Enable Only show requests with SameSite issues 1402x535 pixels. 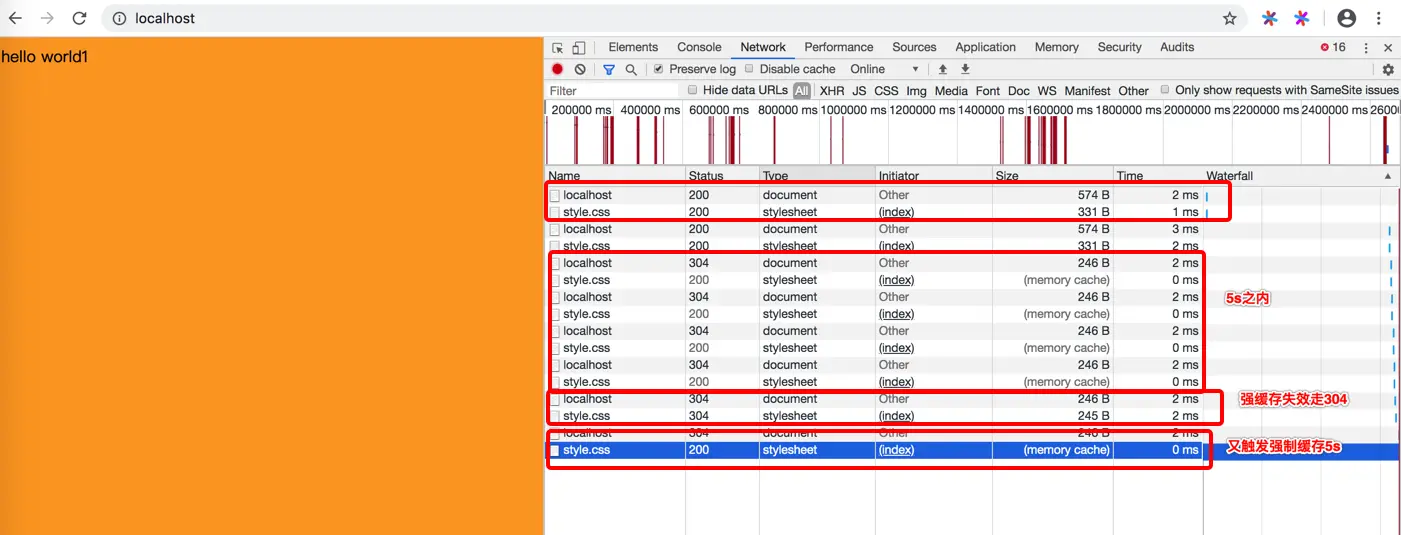tap(1165, 90)
